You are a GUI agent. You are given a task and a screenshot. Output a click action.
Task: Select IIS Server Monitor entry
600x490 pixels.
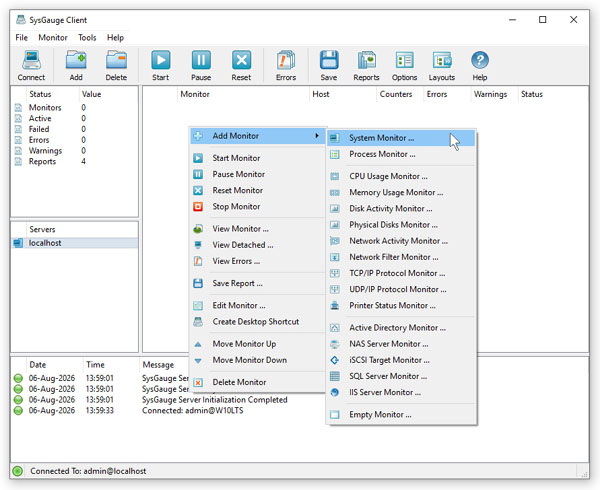(401, 392)
